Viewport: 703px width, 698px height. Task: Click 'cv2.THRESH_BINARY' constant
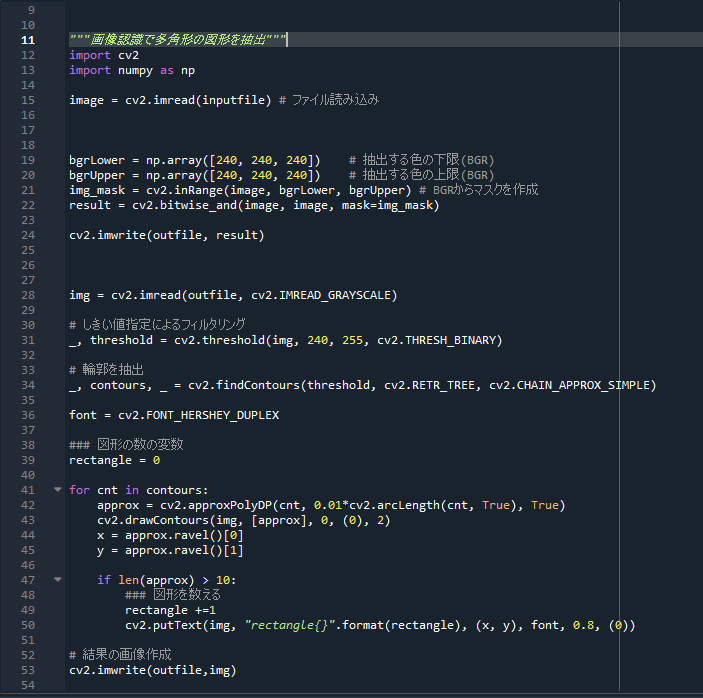coord(437,340)
